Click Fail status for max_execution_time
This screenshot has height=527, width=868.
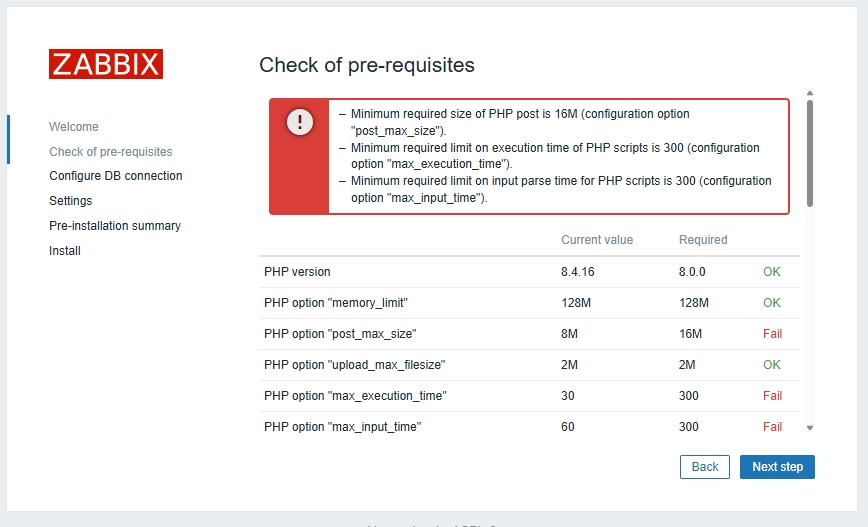pyautogui.click(x=772, y=396)
